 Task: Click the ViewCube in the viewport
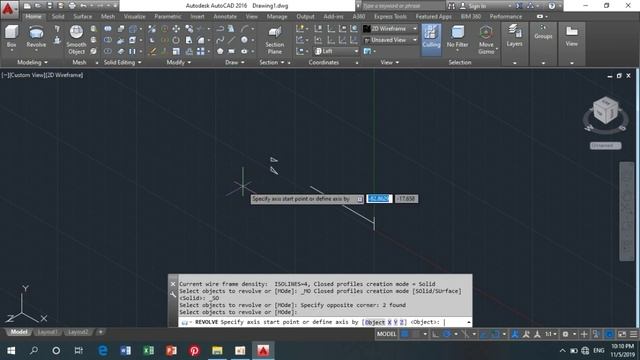pos(605,110)
